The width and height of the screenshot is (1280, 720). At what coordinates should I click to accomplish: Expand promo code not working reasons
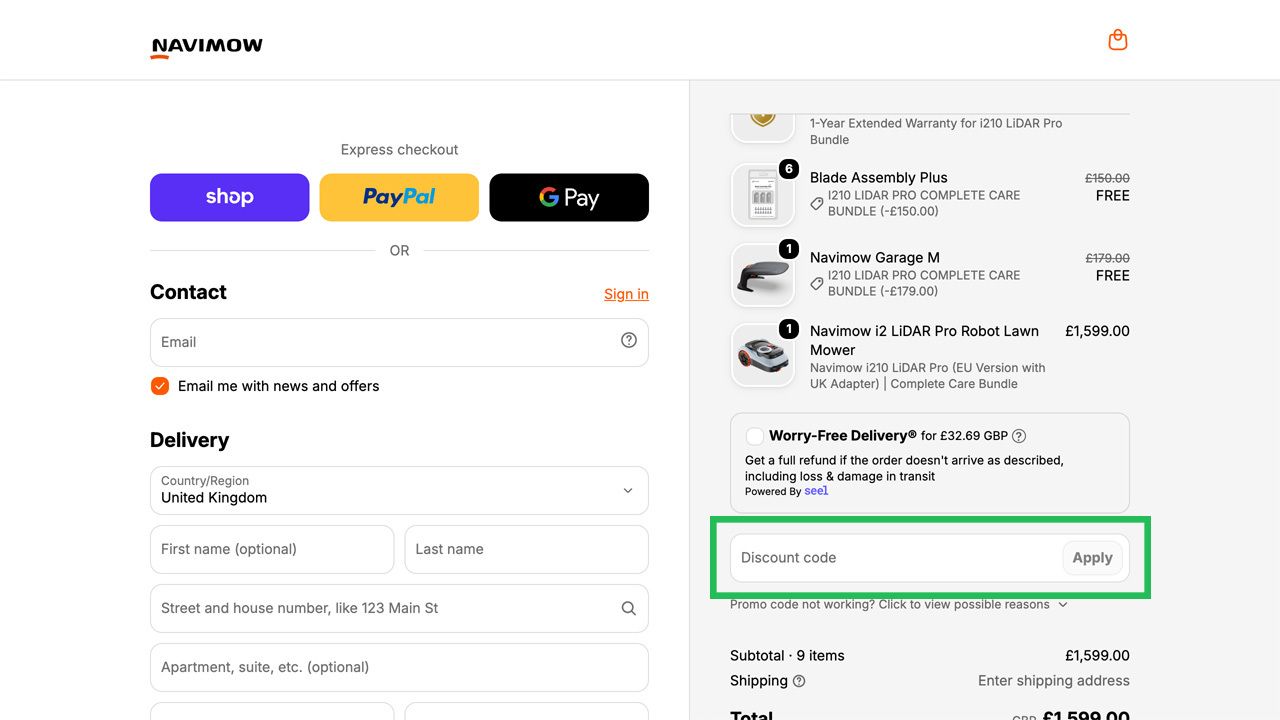(899, 604)
